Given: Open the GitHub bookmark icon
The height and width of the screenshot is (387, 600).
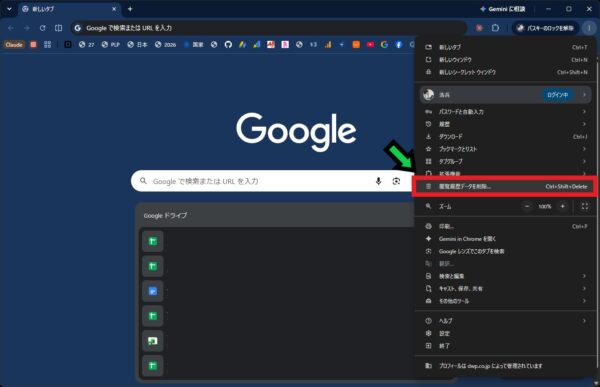Looking at the screenshot, I should (x=228, y=45).
